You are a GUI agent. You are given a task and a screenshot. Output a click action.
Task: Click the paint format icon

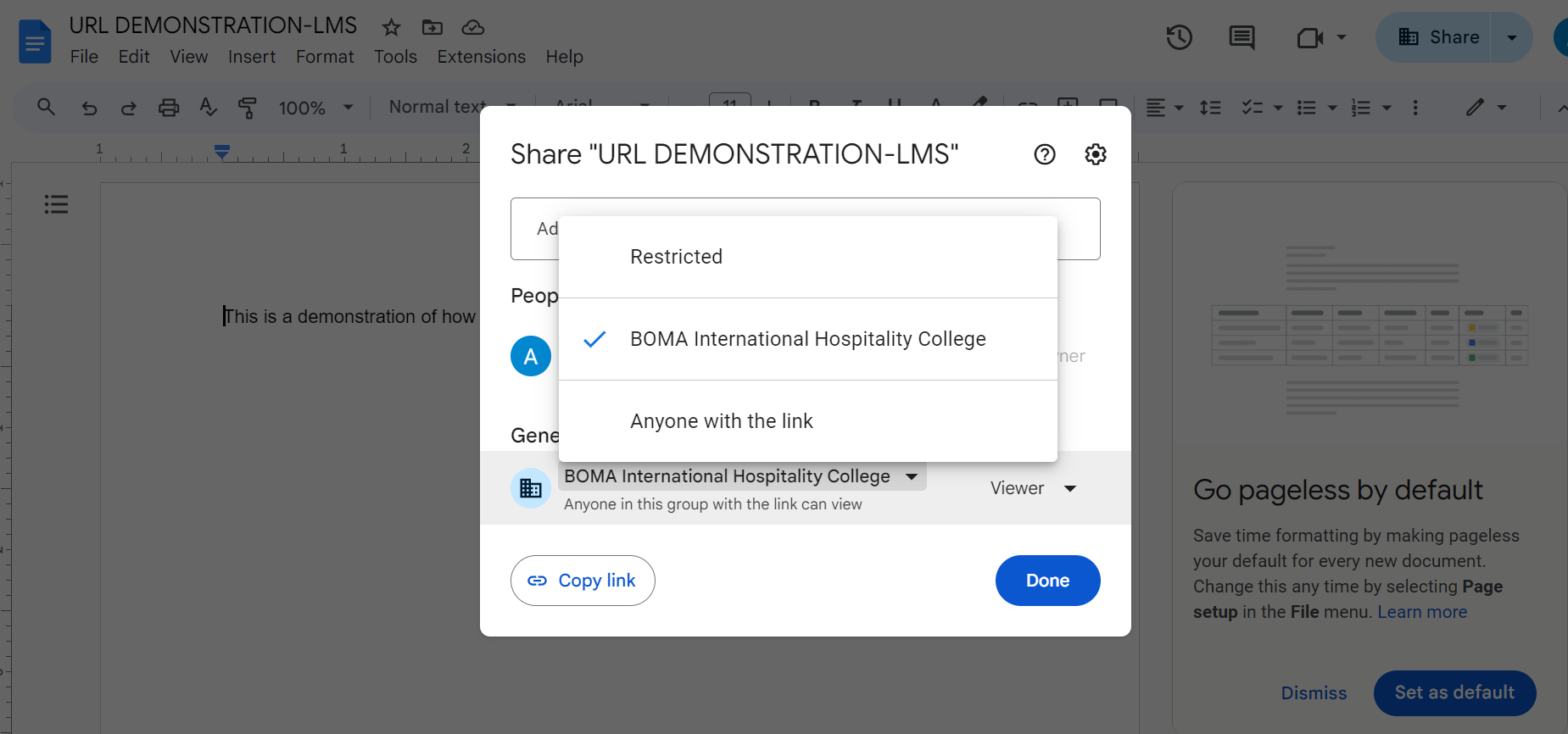[x=248, y=108]
